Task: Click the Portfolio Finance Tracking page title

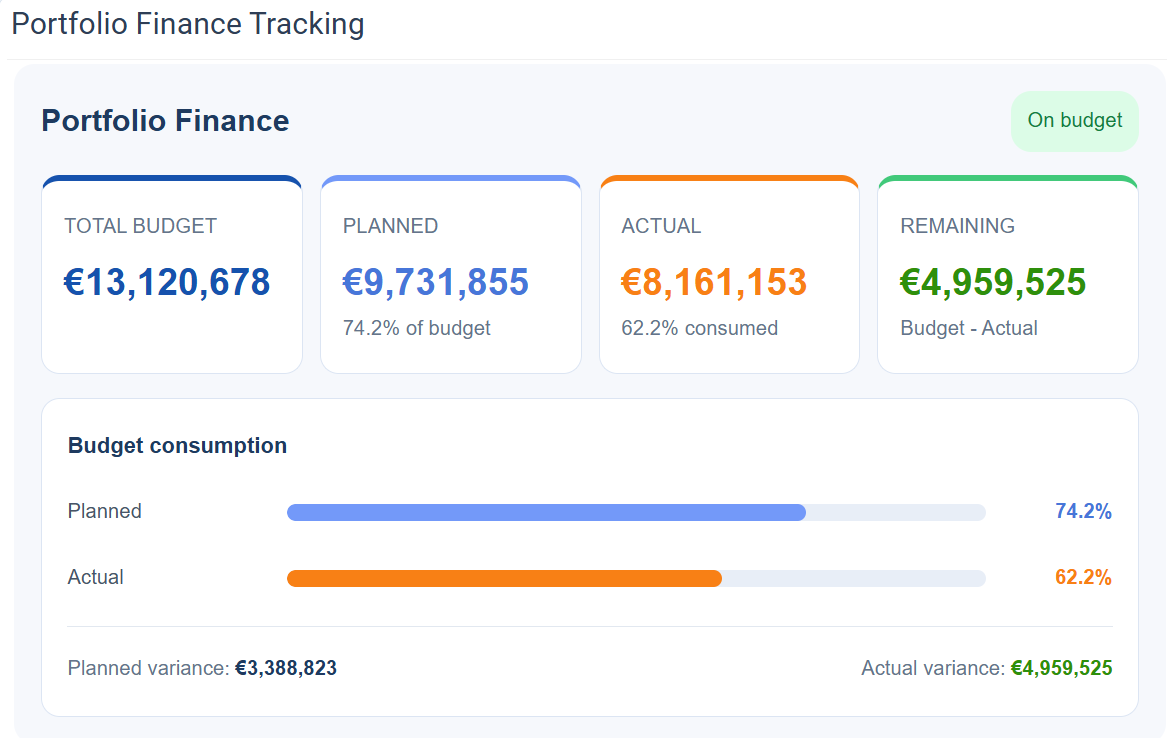Action: point(188,24)
